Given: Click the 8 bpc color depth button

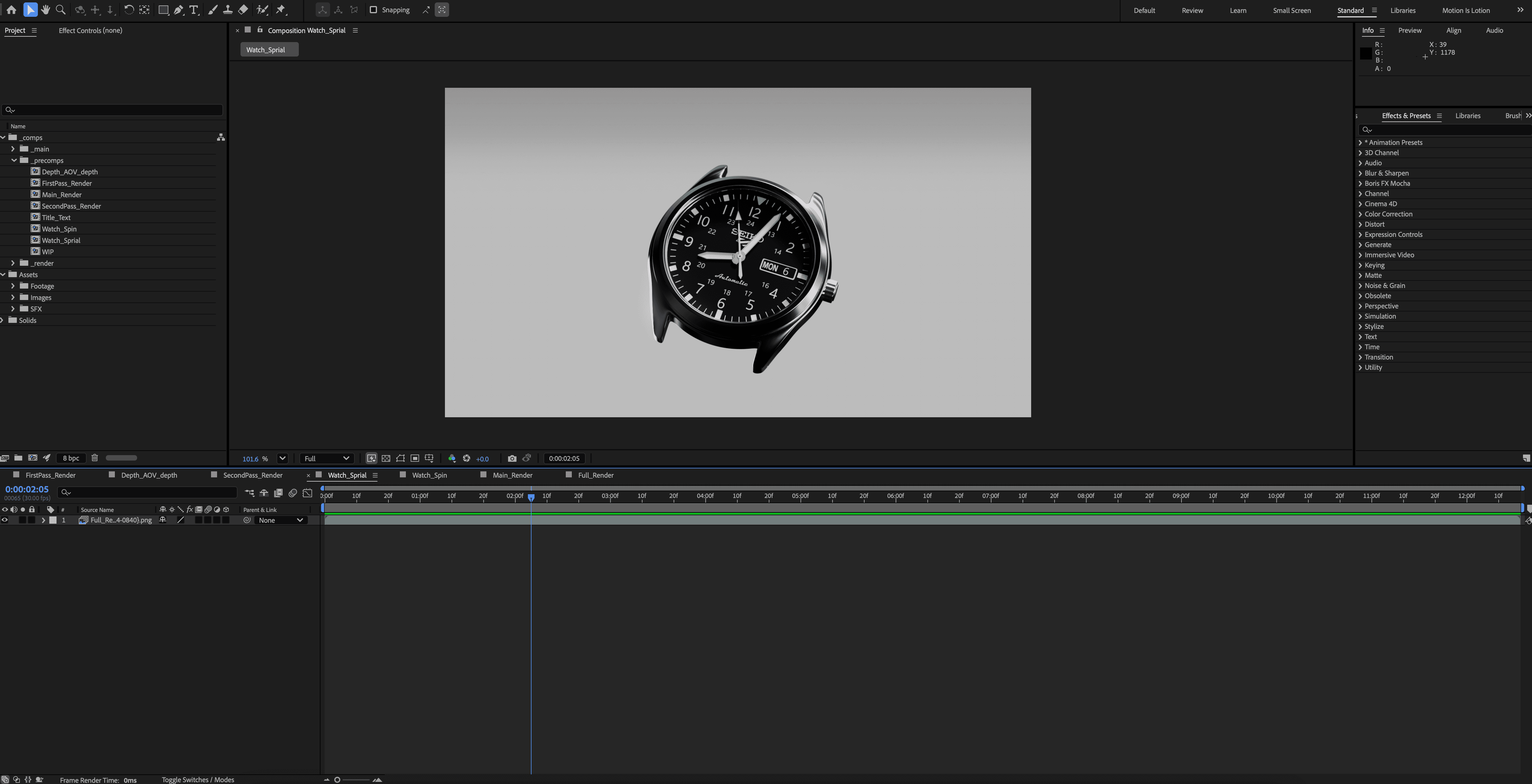Looking at the screenshot, I should click(x=71, y=458).
